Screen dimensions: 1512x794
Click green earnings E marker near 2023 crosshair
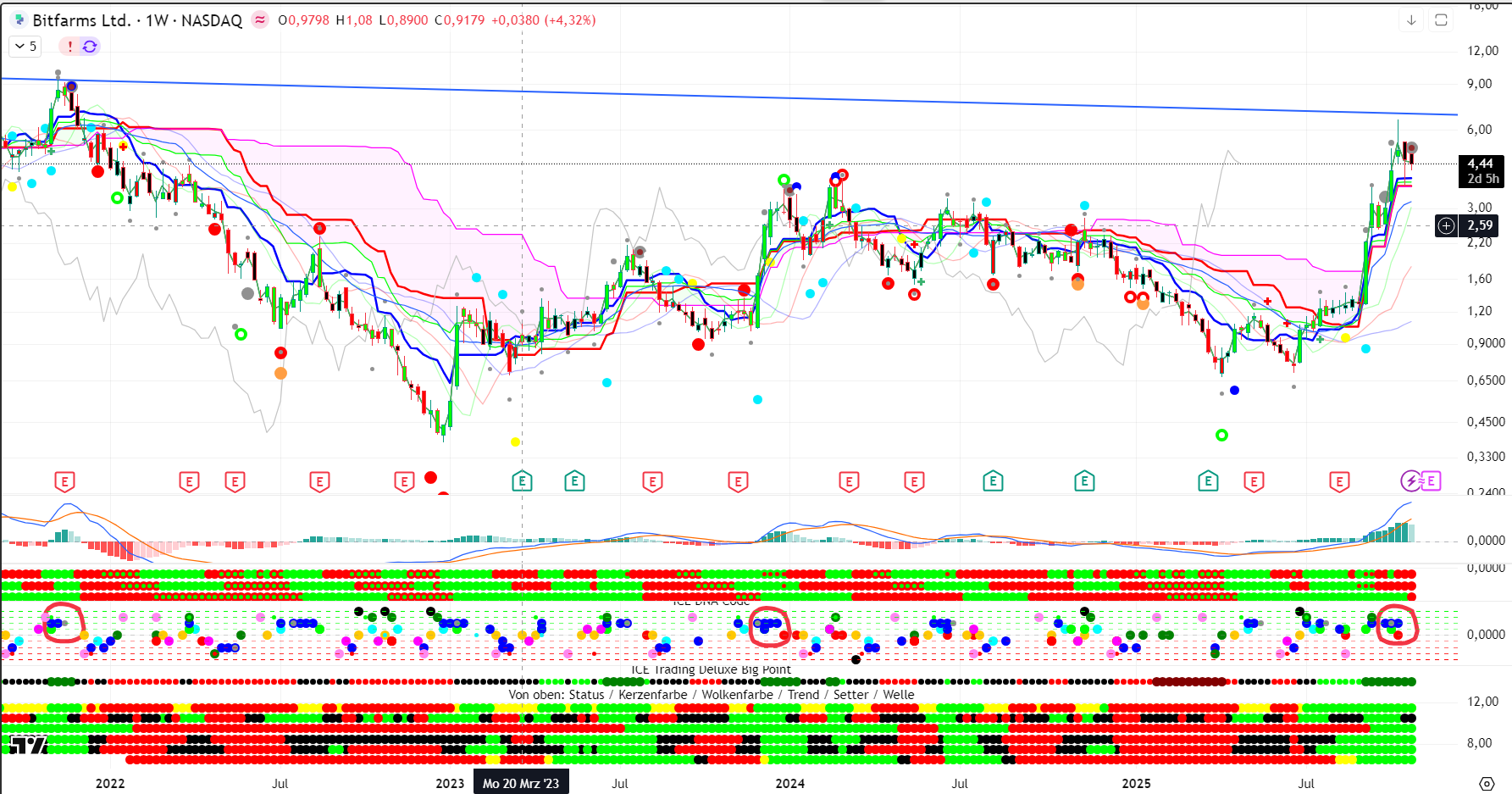click(x=522, y=481)
